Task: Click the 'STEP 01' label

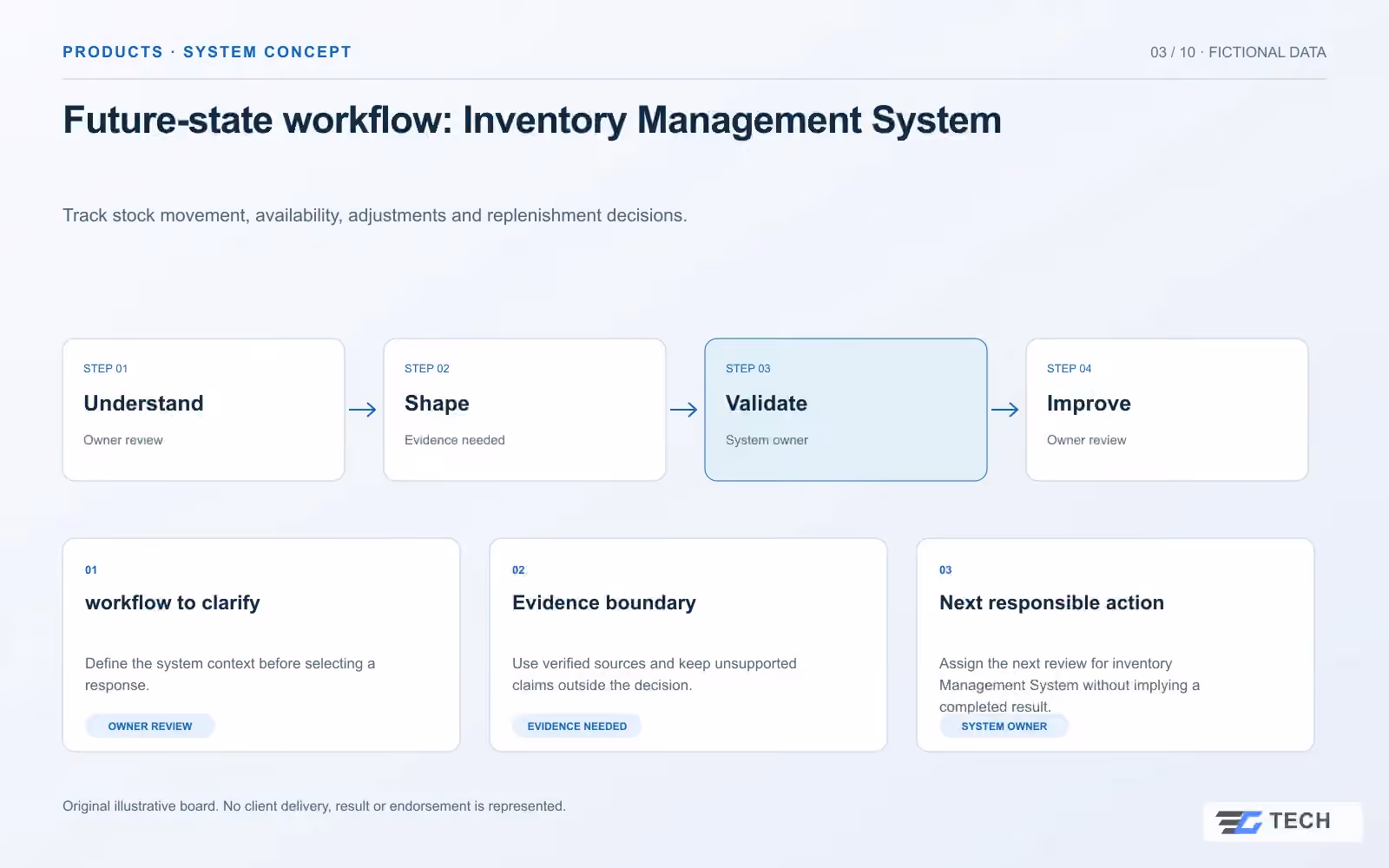Action: [106, 369]
